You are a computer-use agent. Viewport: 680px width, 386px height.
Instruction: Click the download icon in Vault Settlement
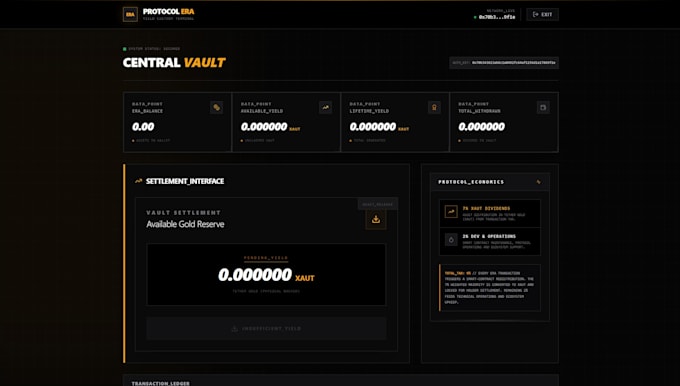376,219
